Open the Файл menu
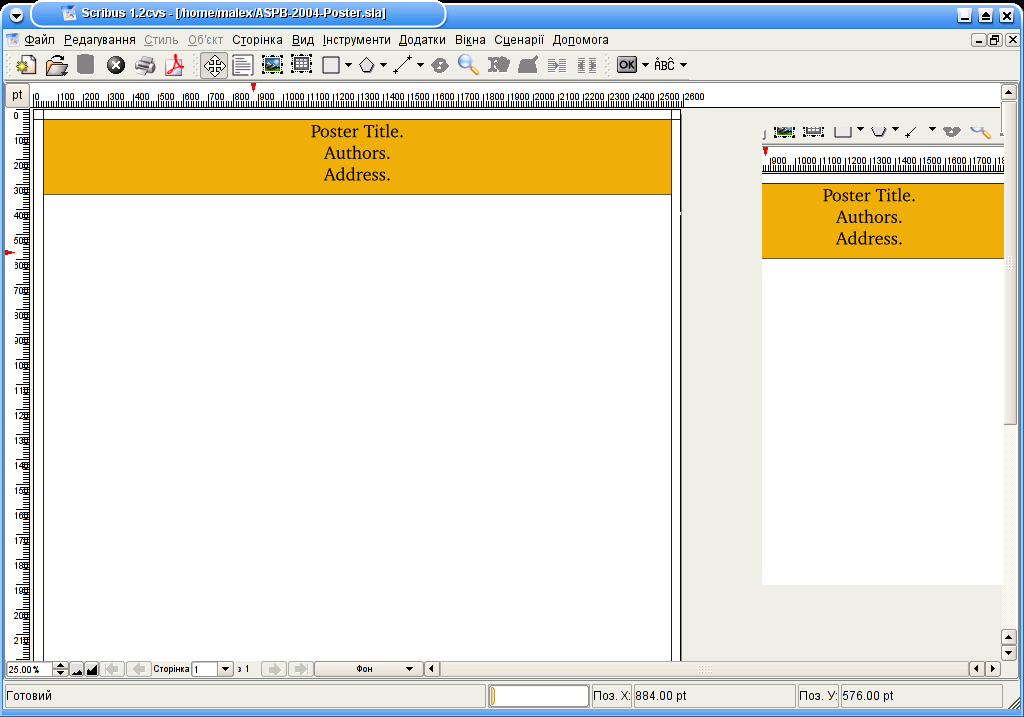The width and height of the screenshot is (1024, 717). (x=40, y=40)
